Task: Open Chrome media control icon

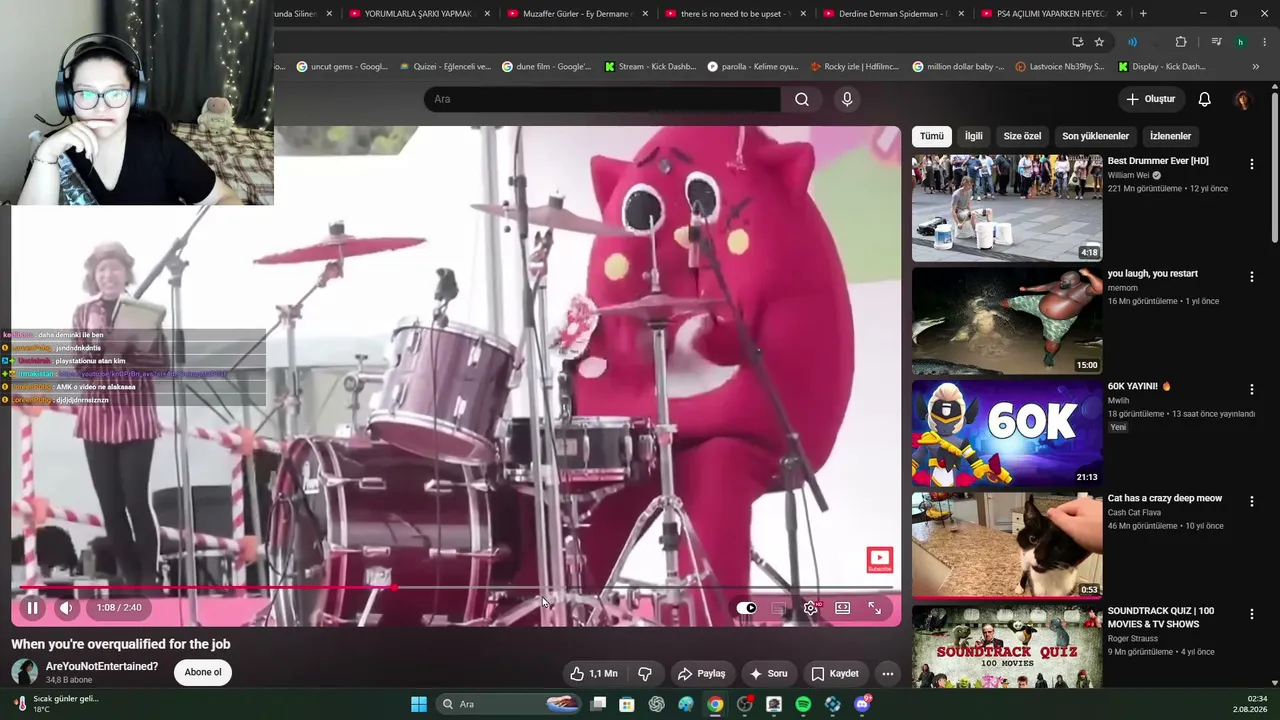Action: coord(1216,42)
